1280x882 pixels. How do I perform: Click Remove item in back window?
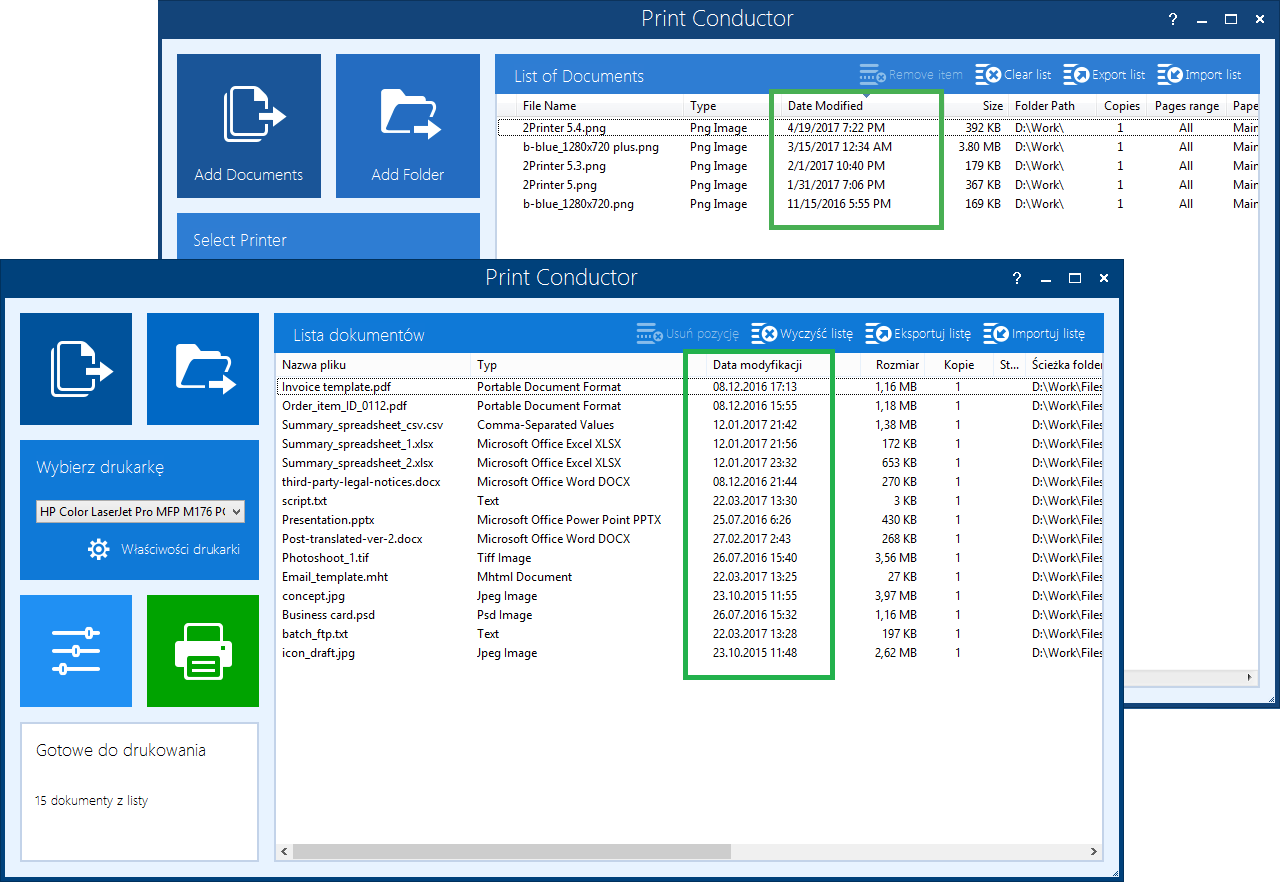(911, 75)
